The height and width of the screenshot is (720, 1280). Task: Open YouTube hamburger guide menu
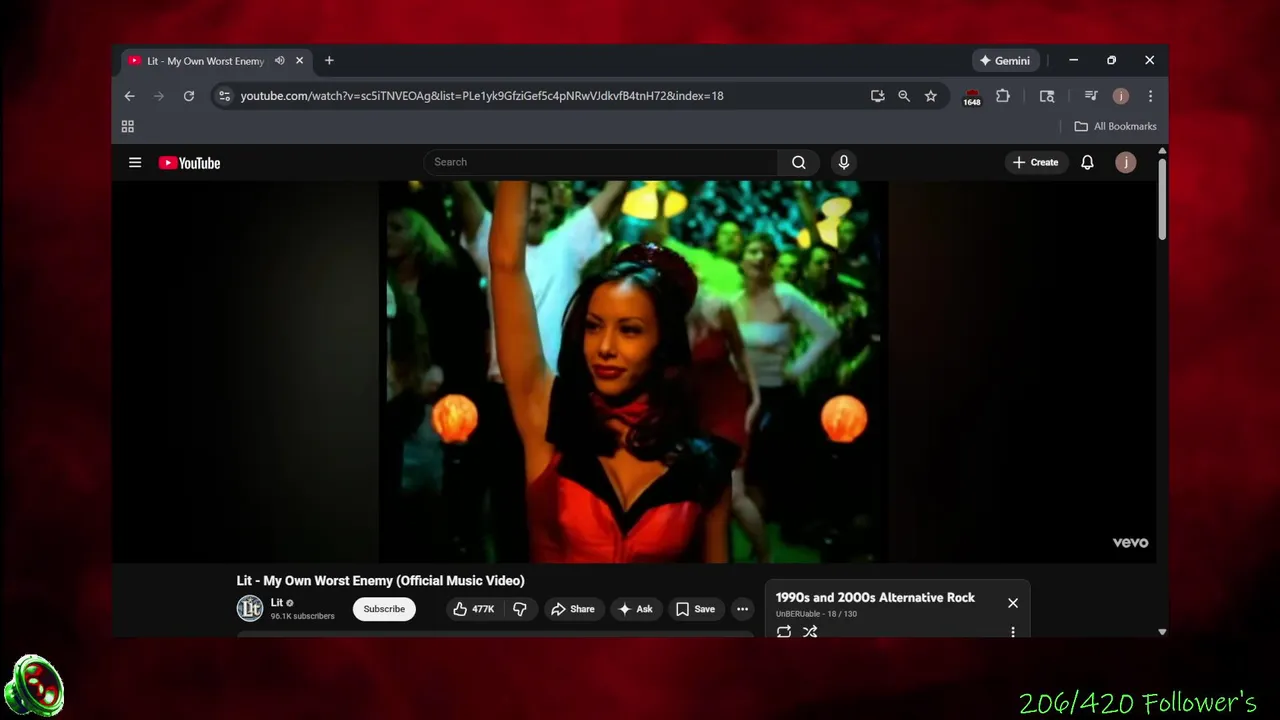[x=135, y=163]
